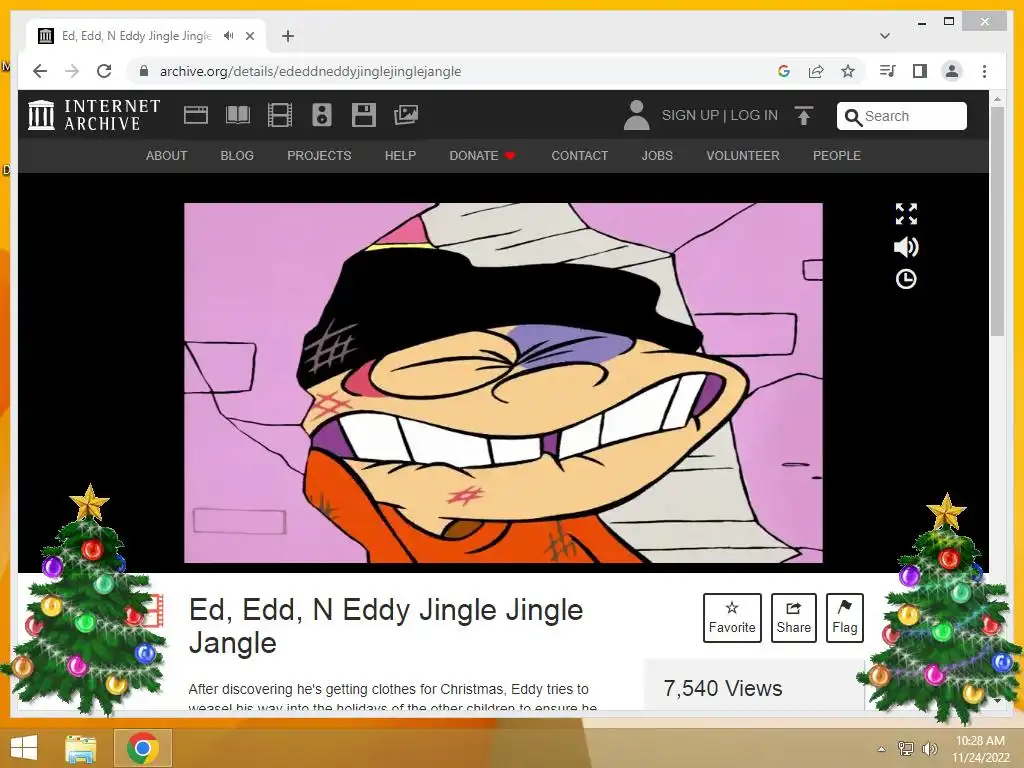Open the Windows Start button

(24, 748)
